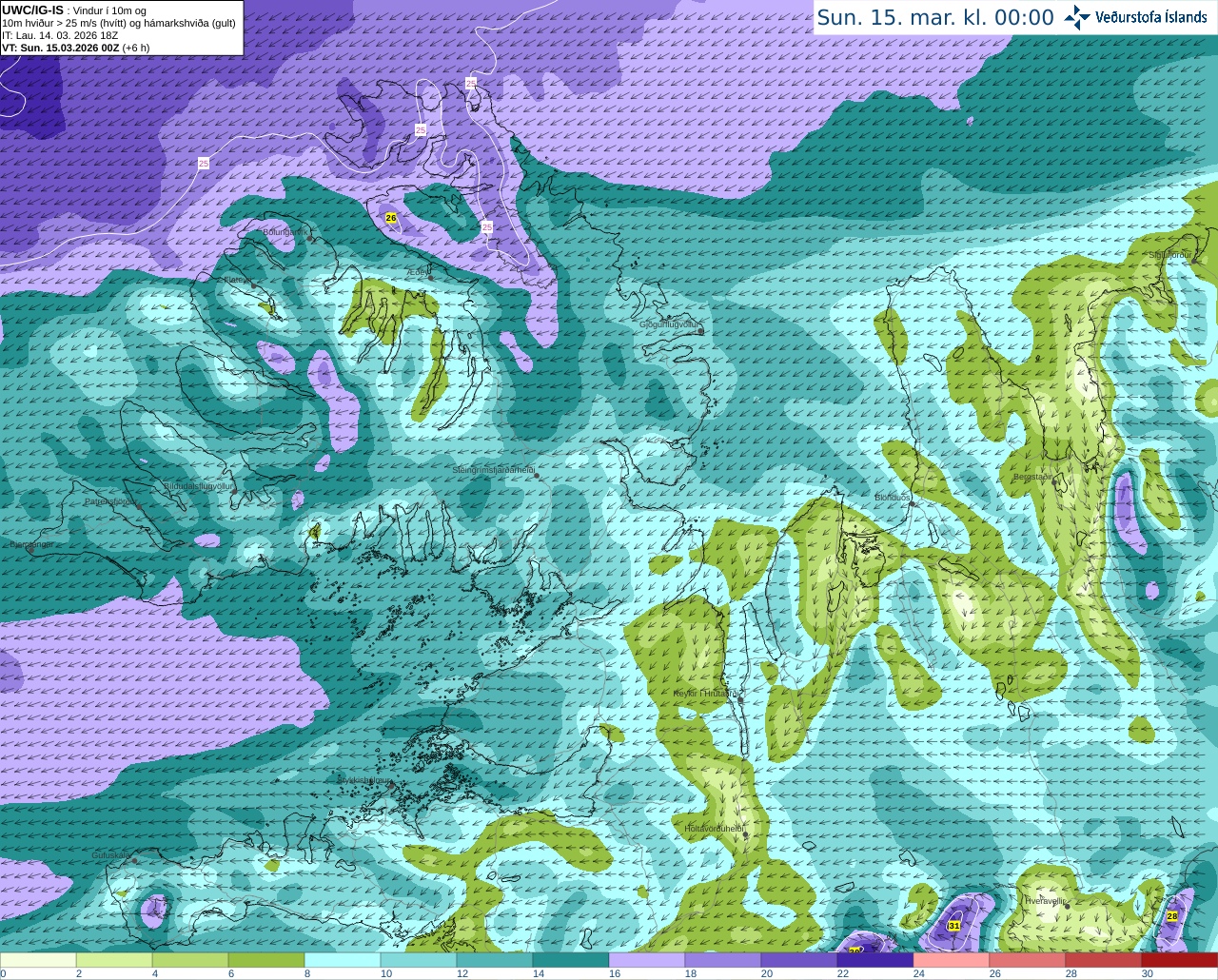Click the Gjögurflugvöllur station label
This screenshot has height=980, width=1218.
[670, 324]
